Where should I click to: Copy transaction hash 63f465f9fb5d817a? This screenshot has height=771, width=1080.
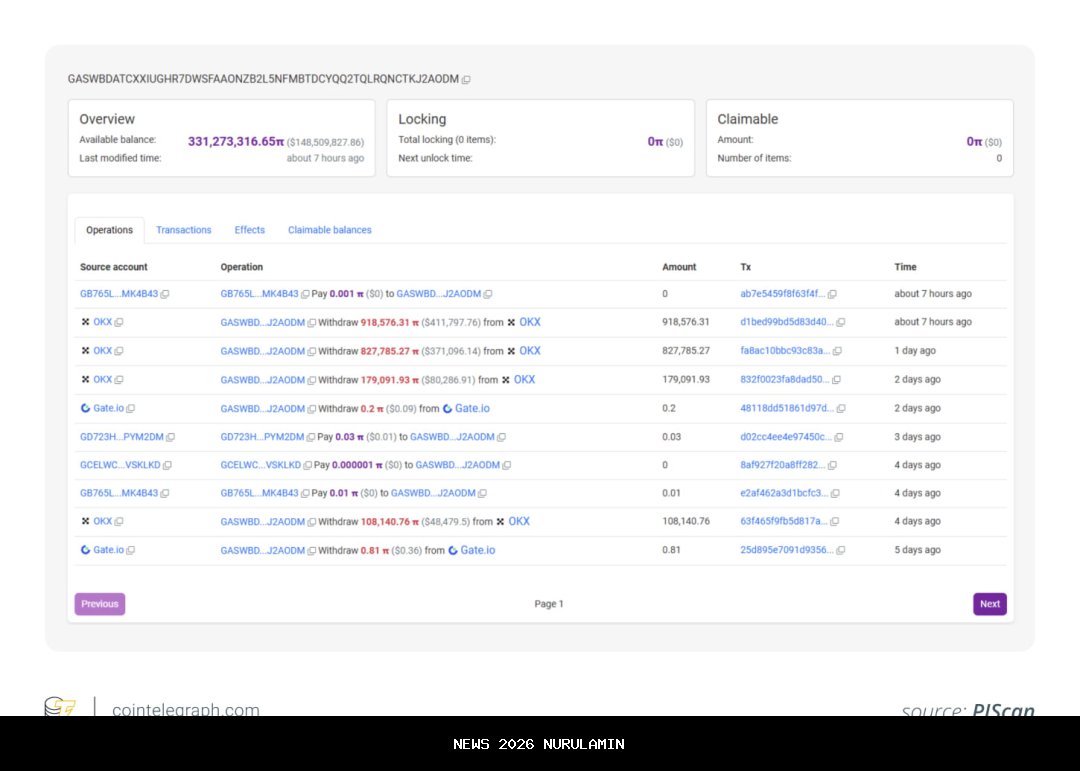tap(834, 521)
